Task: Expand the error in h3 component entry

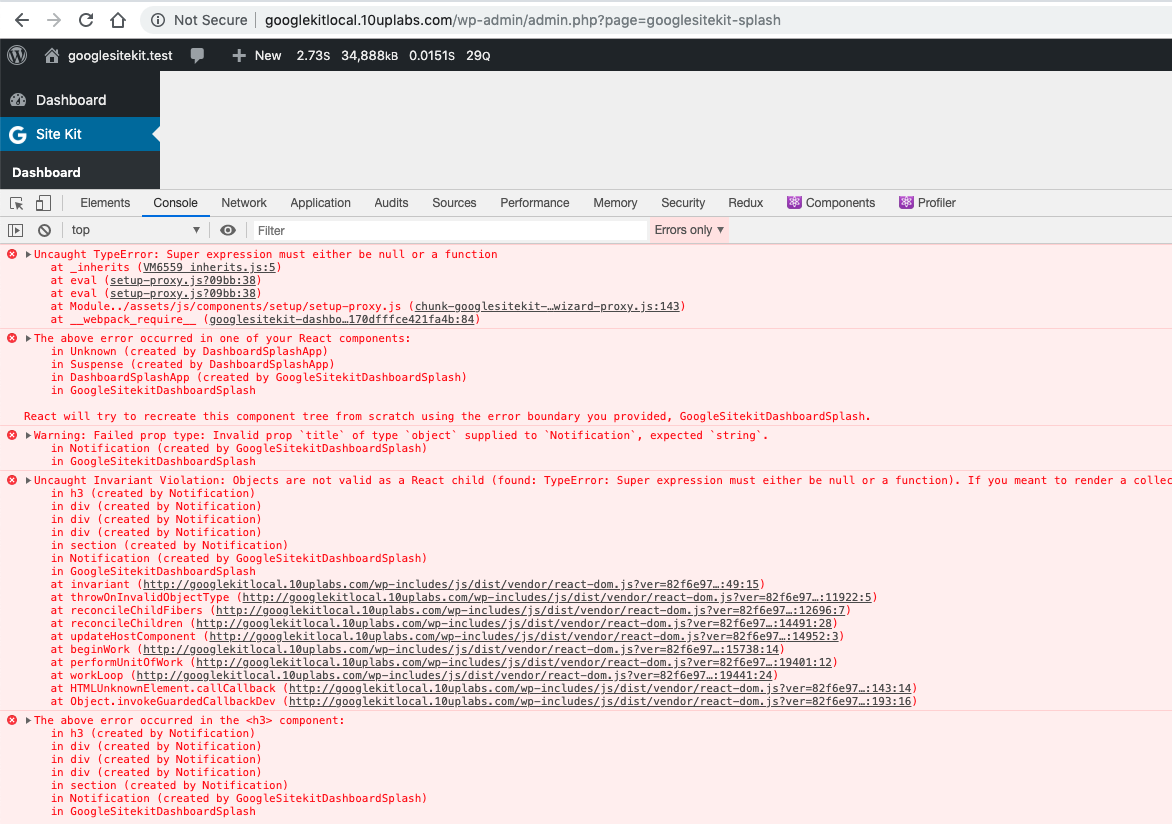Action: pos(28,720)
